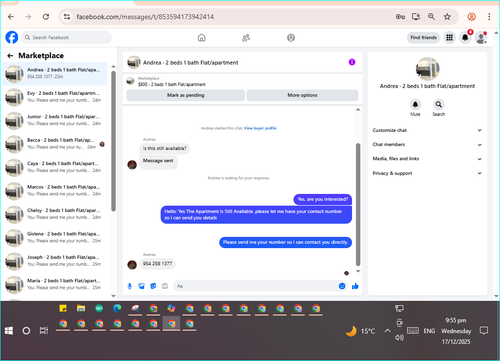This screenshot has width=500, height=361.
Task: Open the Evy conversation in list
Action: pos(55,97)
